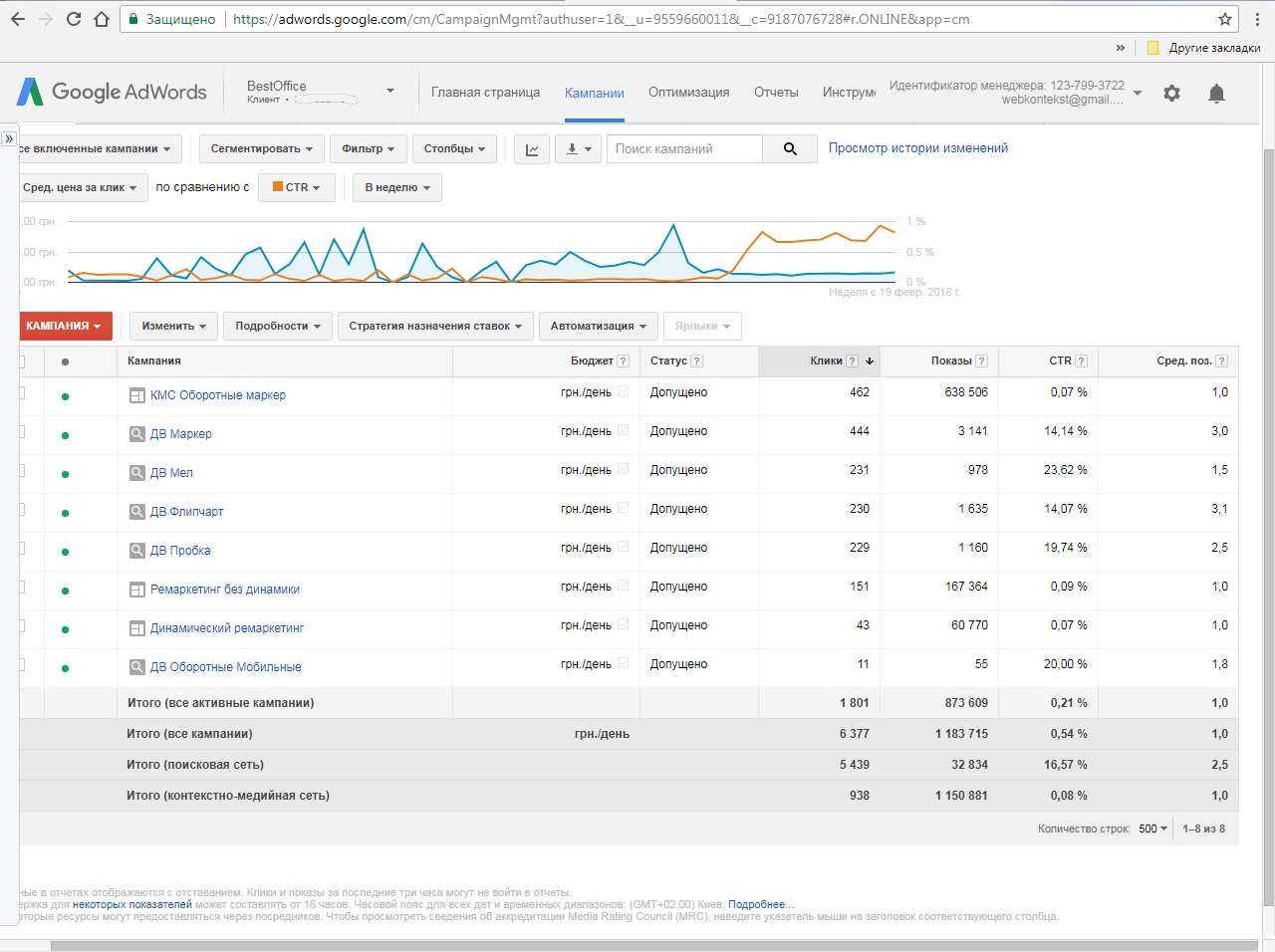Open the Кампании tab

(595, 93)
